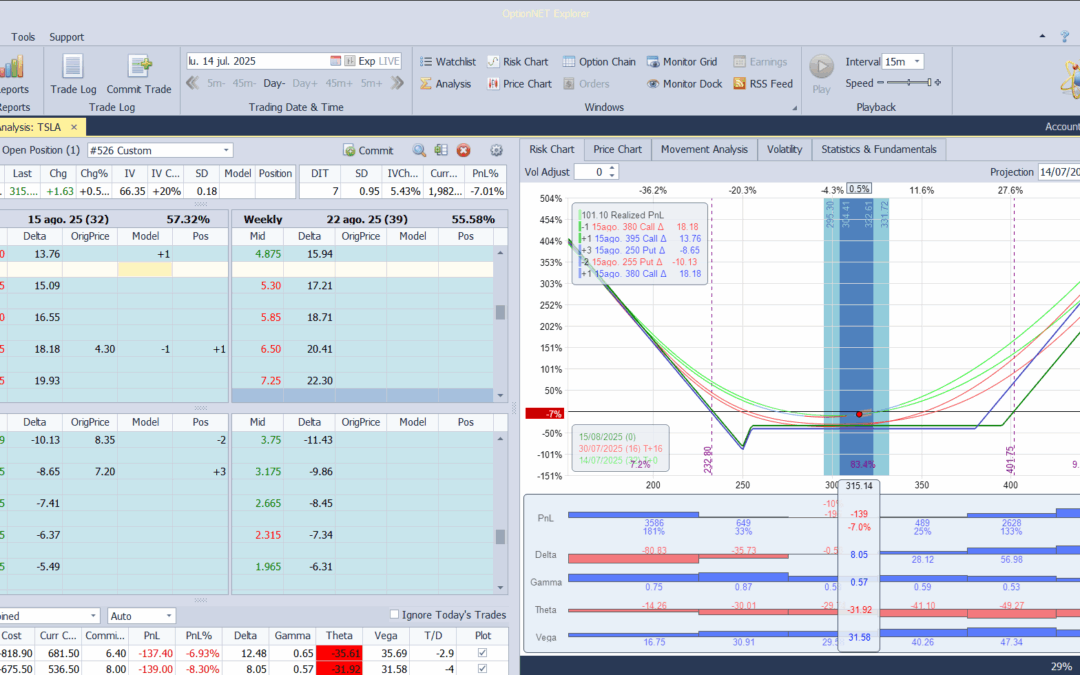This screenshot has height=675, width=1080.
Task: Click the Exp expiration toggle icon
Action: pos(350,61)
